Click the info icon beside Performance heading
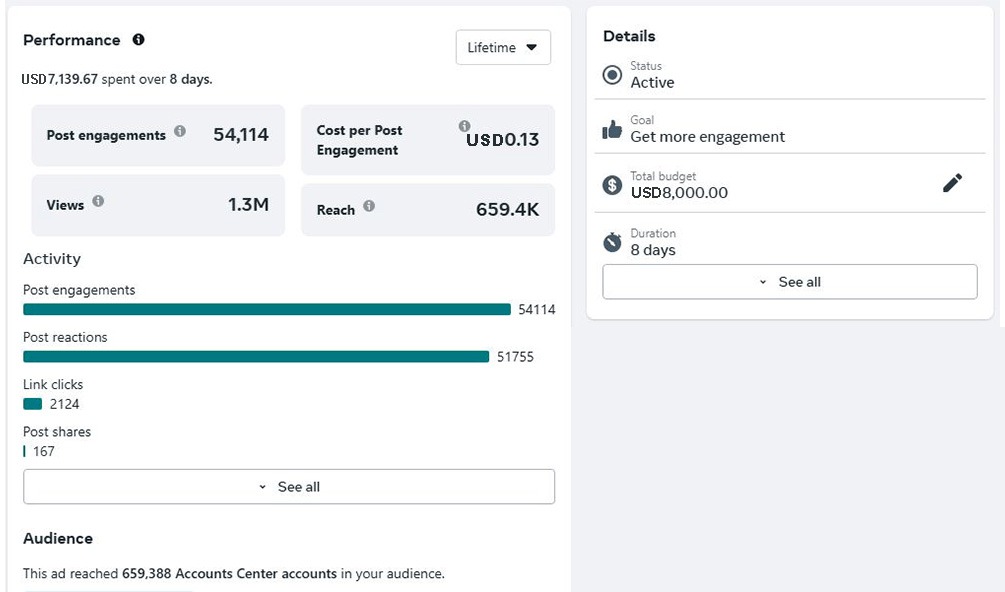 tap(138, 40)
